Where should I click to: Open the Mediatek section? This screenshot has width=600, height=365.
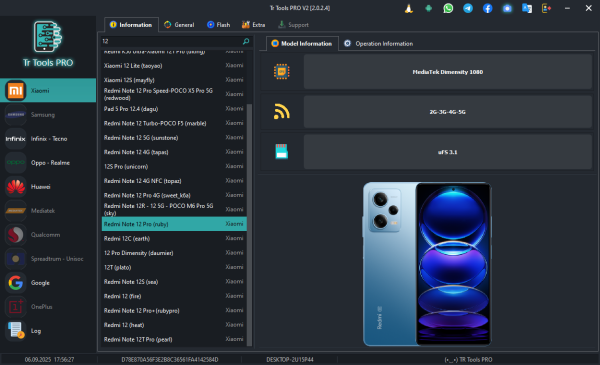(48, 210)
